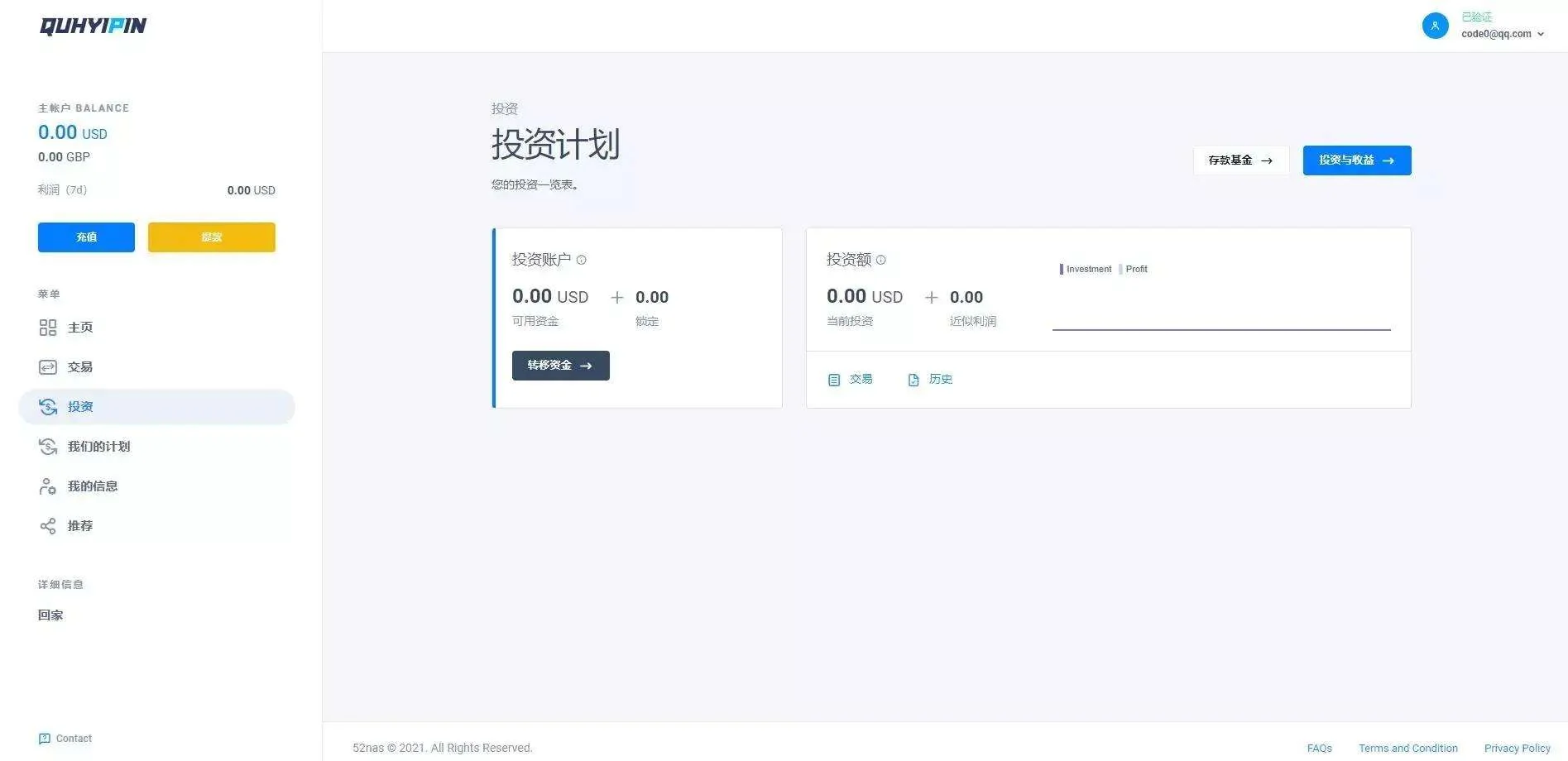Click the 主页 dashboard grid icon
The width and height of the screenshot is (1568, 761).
click(x=48, y=328)
